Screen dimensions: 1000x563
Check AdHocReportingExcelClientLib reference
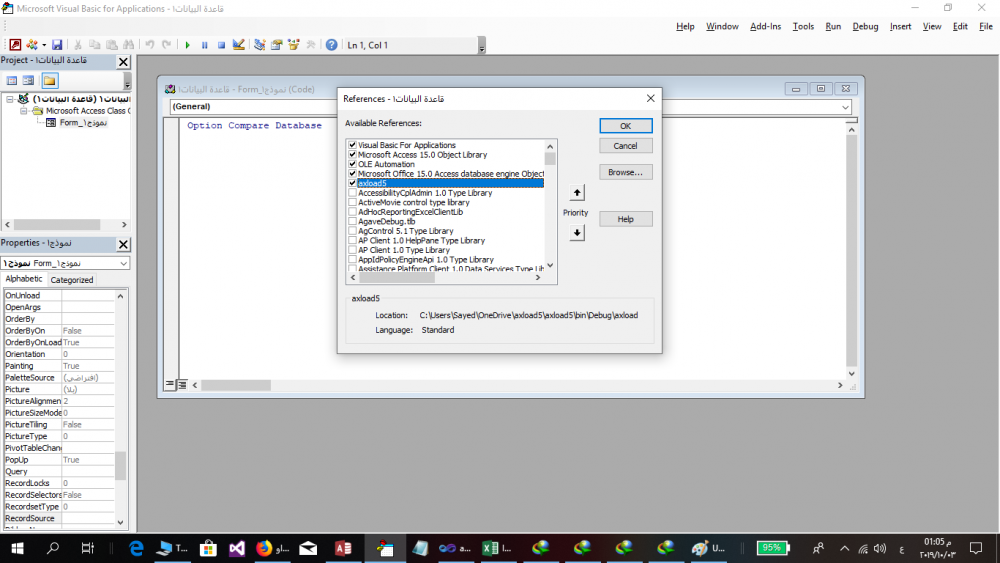353,212
